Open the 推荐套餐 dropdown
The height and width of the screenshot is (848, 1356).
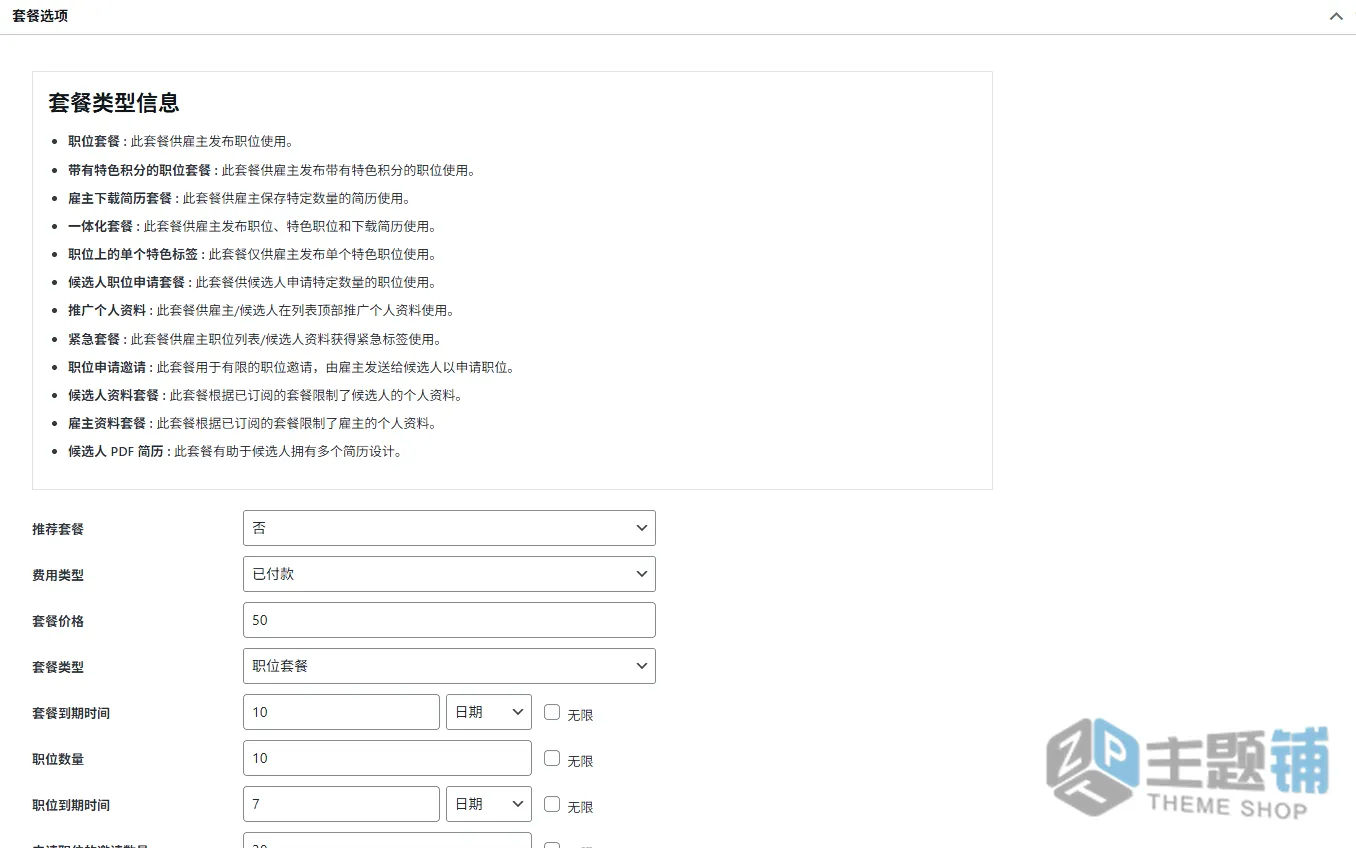point(449,528)
